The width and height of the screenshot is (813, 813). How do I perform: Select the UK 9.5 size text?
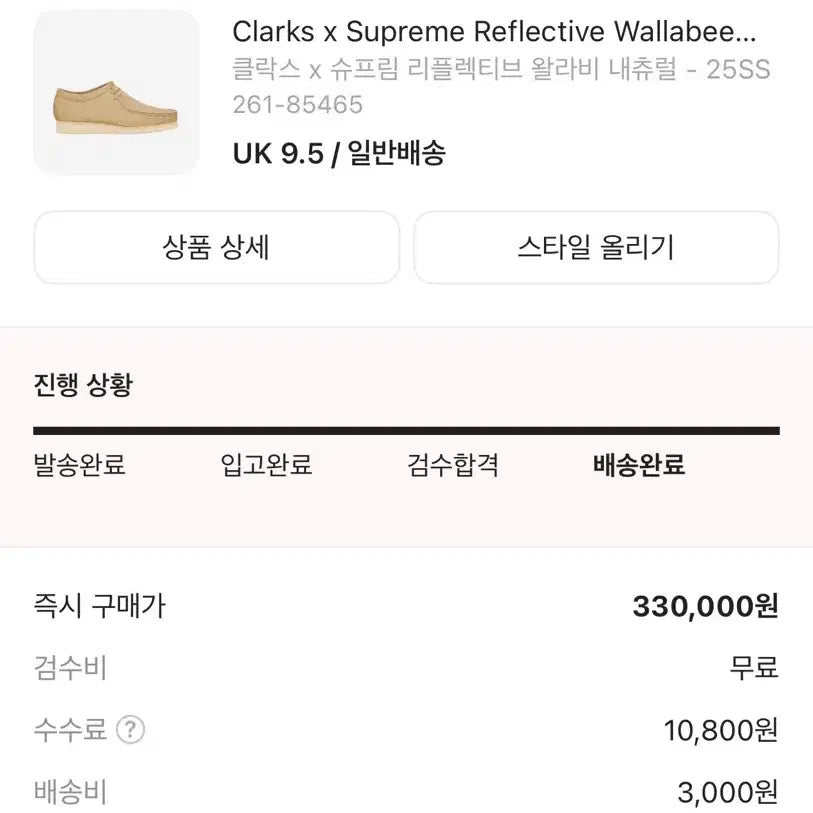[277, 153]
